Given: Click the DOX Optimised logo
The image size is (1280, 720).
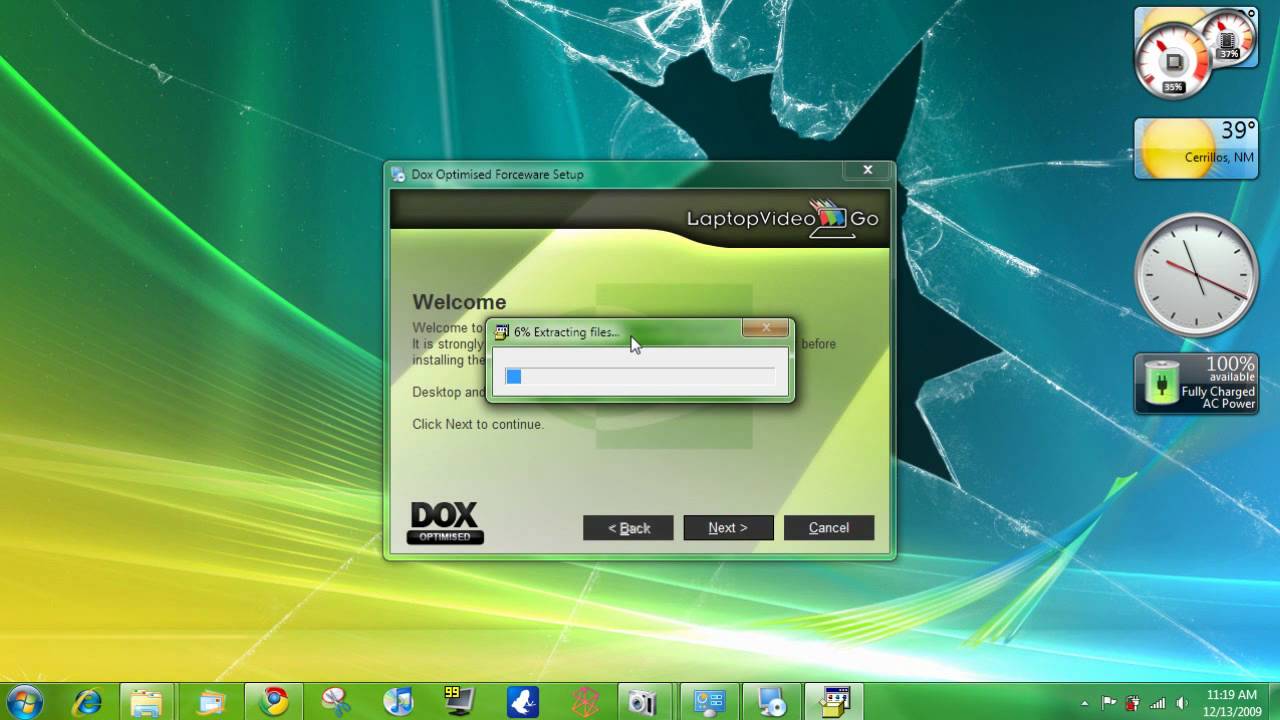Looking at the screenshot, I should (445, 523).
